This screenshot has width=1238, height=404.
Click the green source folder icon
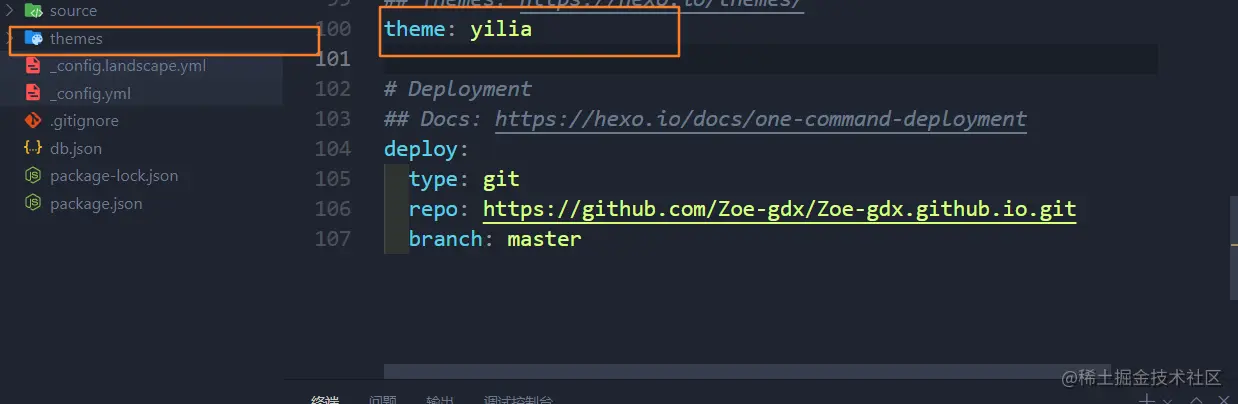(33, 11)
